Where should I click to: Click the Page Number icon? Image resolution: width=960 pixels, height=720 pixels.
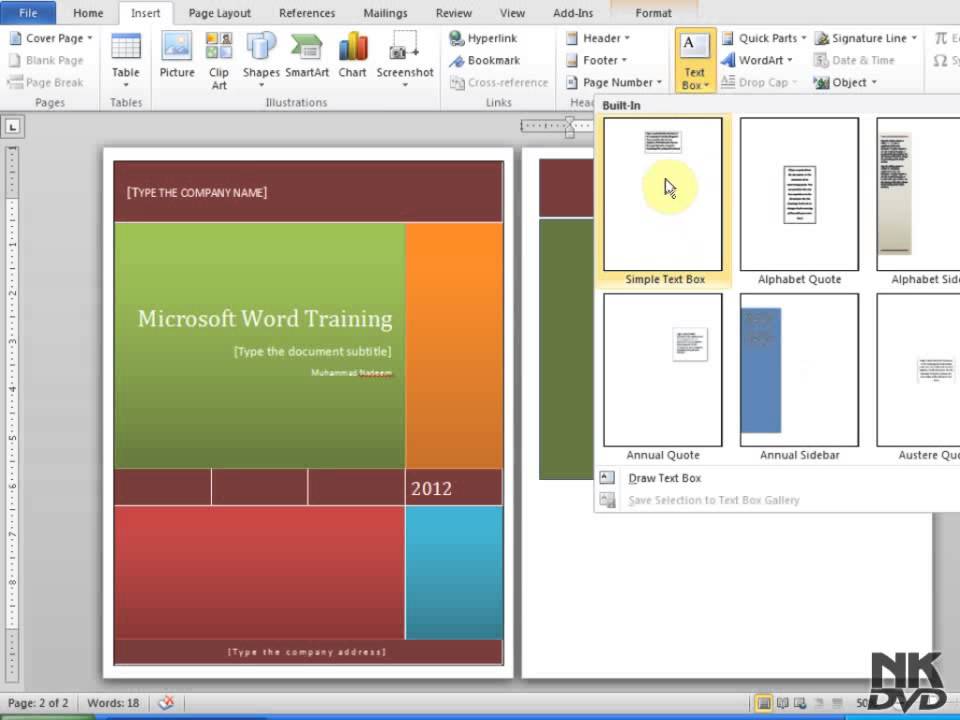572,82
